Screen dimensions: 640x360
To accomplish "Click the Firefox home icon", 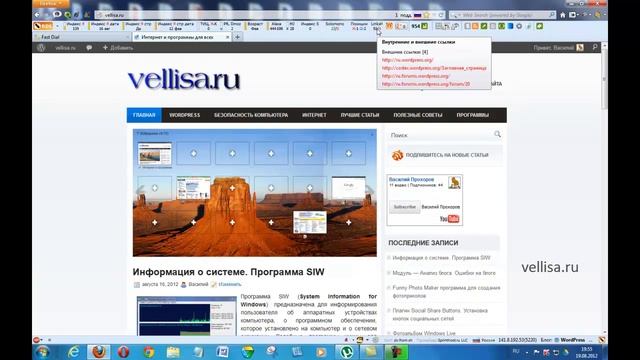I will pyautogui.click(x=562, y=15).
